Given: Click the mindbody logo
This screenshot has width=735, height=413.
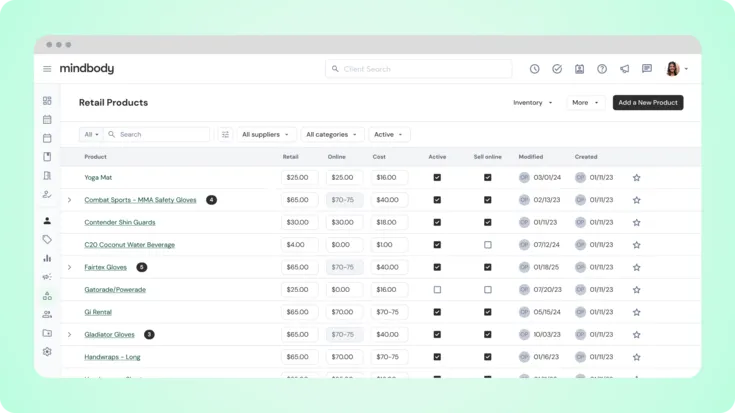Looking at the screenshot, I should [87, 68].
